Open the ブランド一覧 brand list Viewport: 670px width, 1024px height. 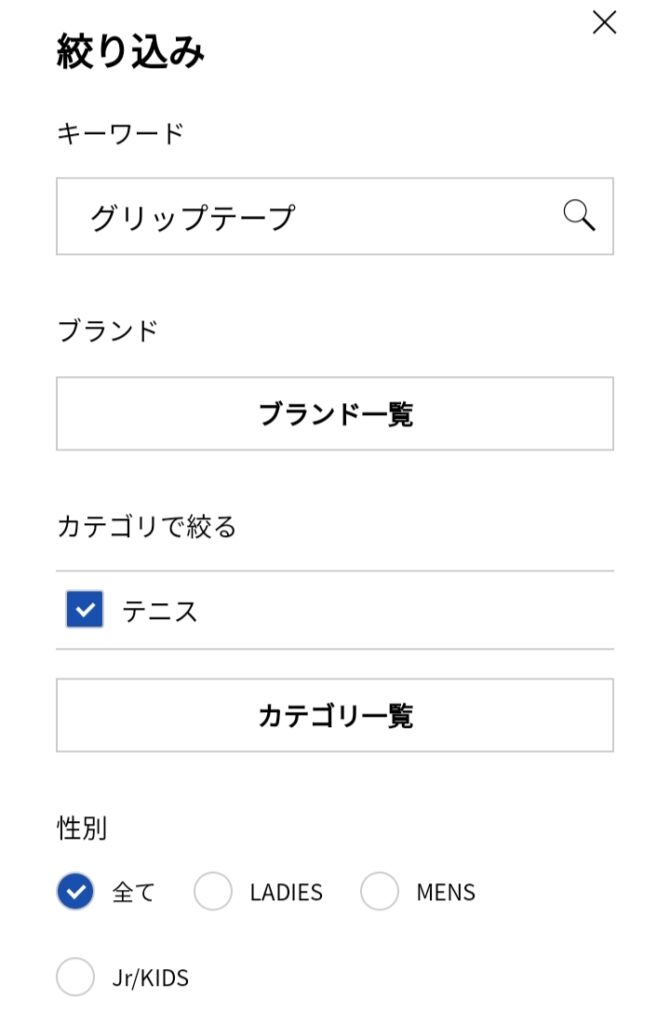[334, 413]
